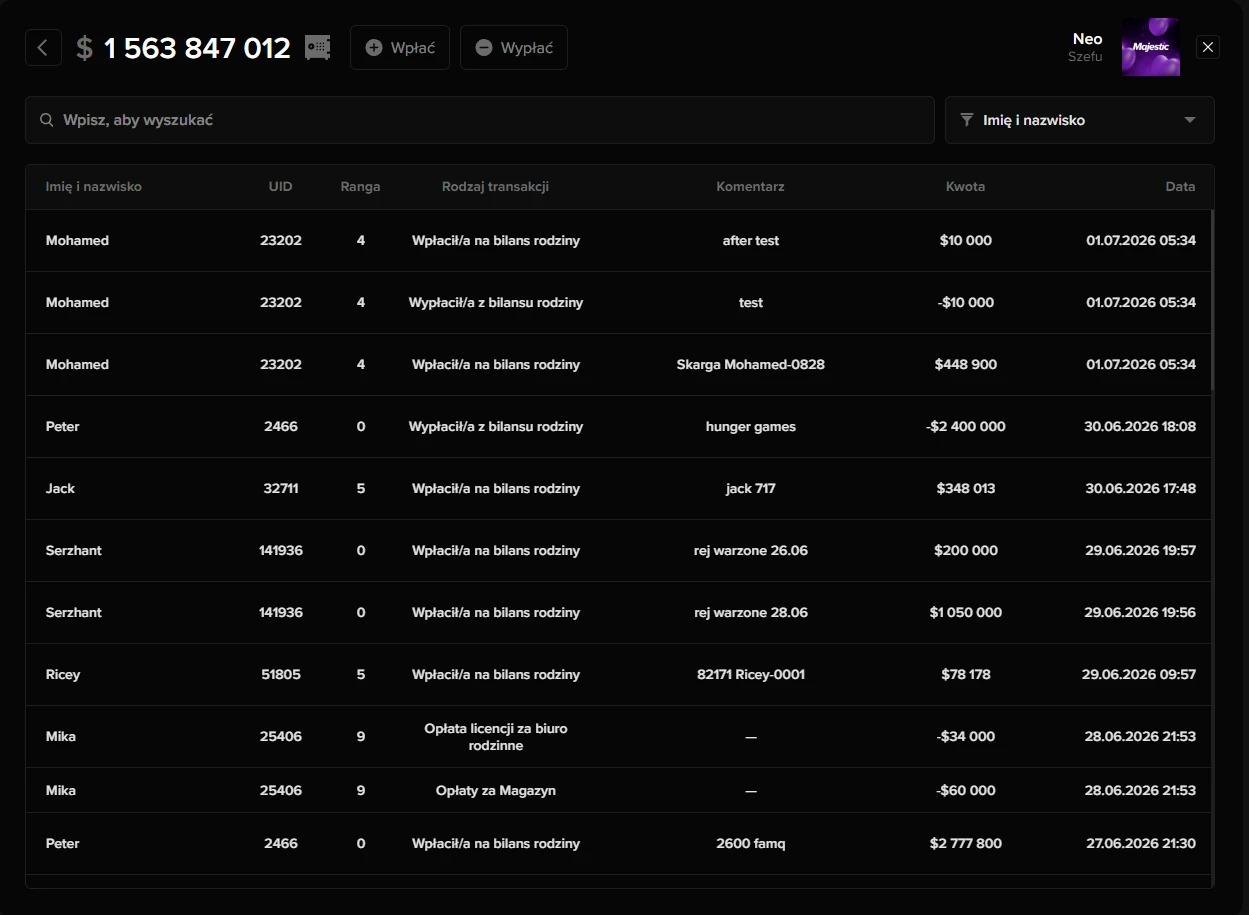Click the 'jack 717' comment
The width and height of the screenshot is (1249, 915).
[x=751, y=489]
